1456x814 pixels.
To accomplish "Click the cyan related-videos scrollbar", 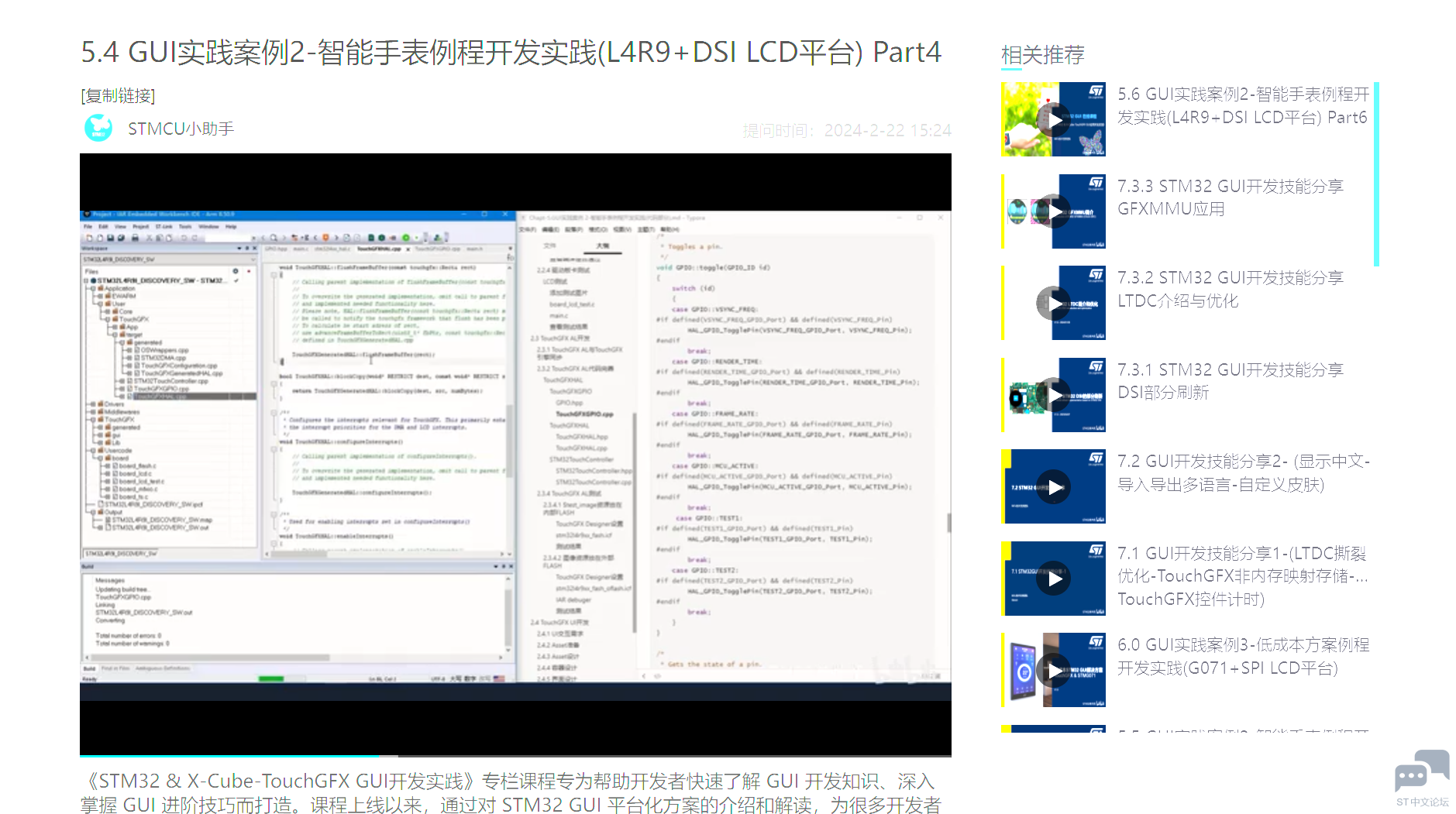I will [1376, 174].
